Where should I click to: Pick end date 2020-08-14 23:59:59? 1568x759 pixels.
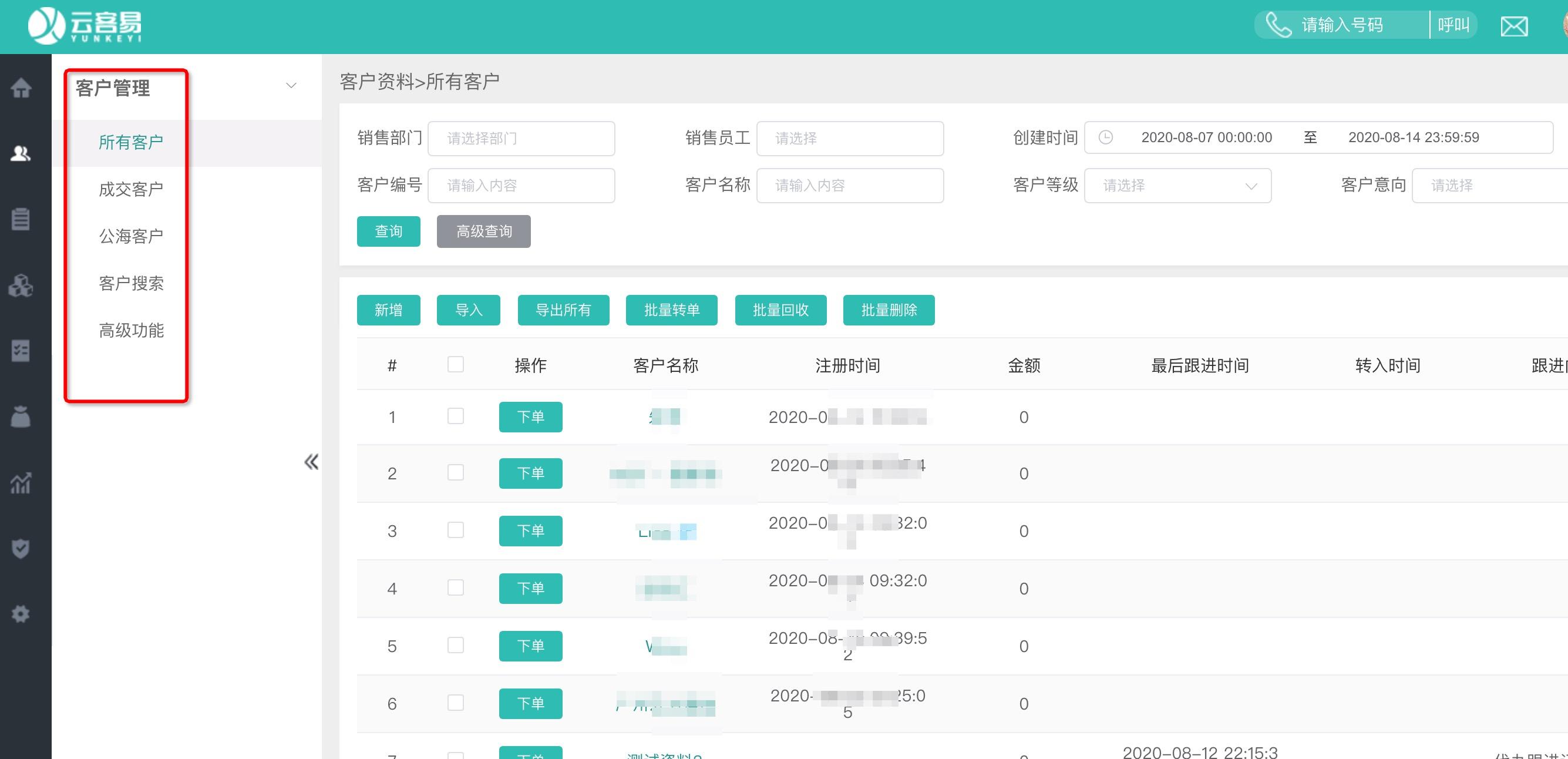pos(1414,137)
